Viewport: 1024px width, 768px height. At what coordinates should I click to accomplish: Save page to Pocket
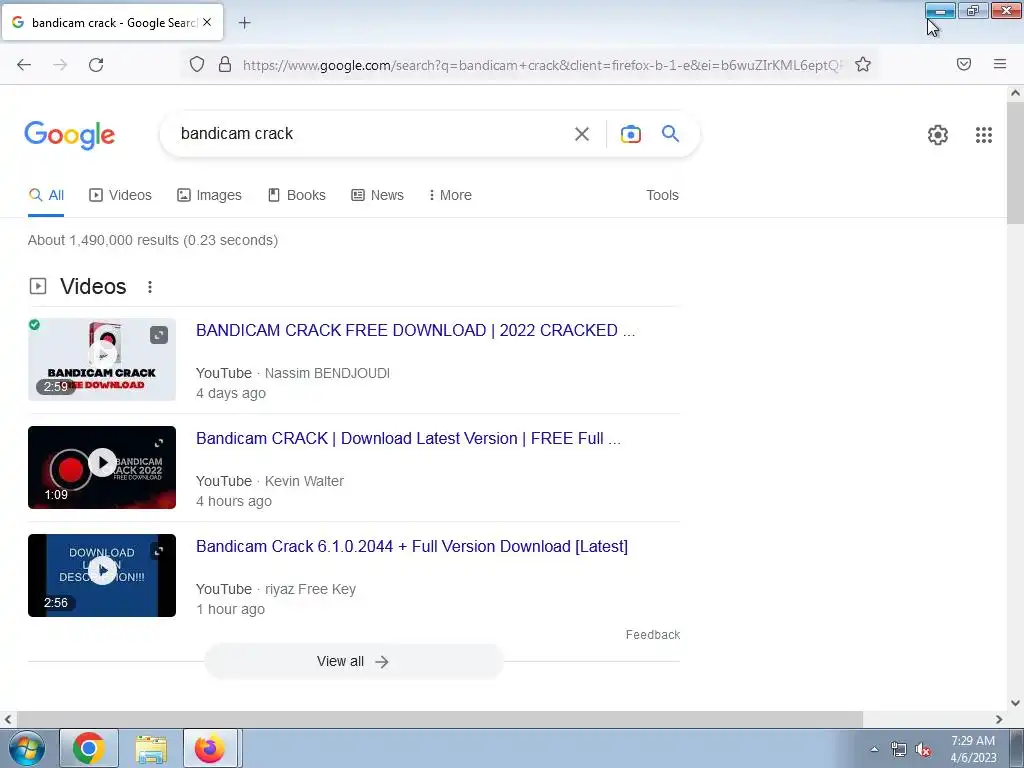pos(964,64)
